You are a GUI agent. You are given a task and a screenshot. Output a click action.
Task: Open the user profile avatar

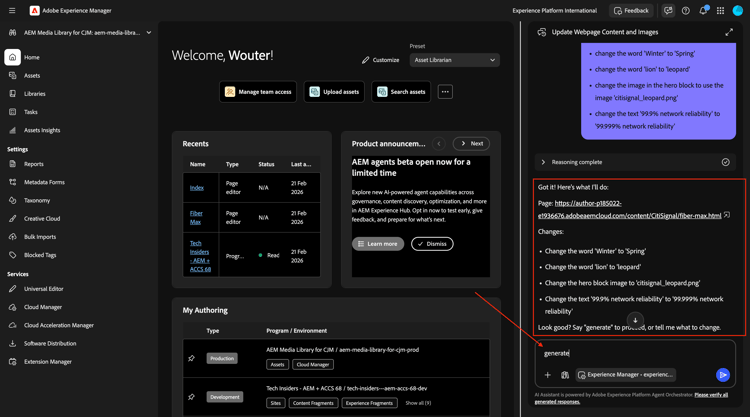738,11
